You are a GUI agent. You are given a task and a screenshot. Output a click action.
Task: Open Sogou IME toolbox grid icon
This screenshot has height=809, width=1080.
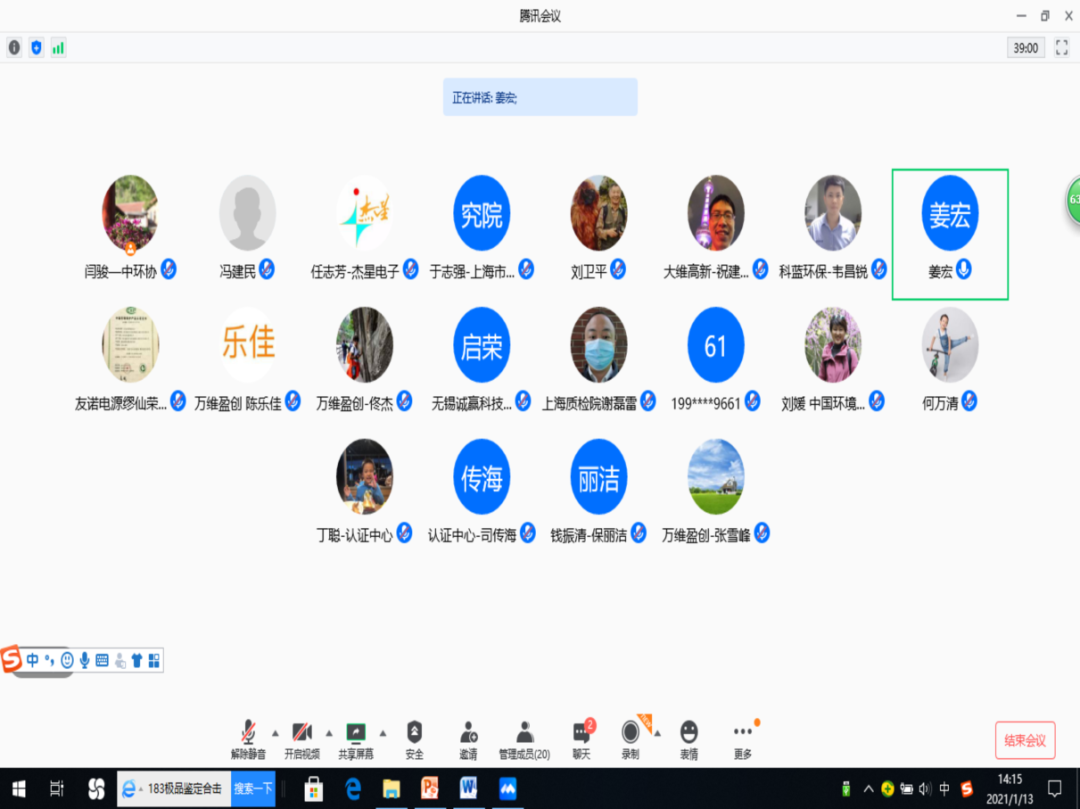pos(154,660)
